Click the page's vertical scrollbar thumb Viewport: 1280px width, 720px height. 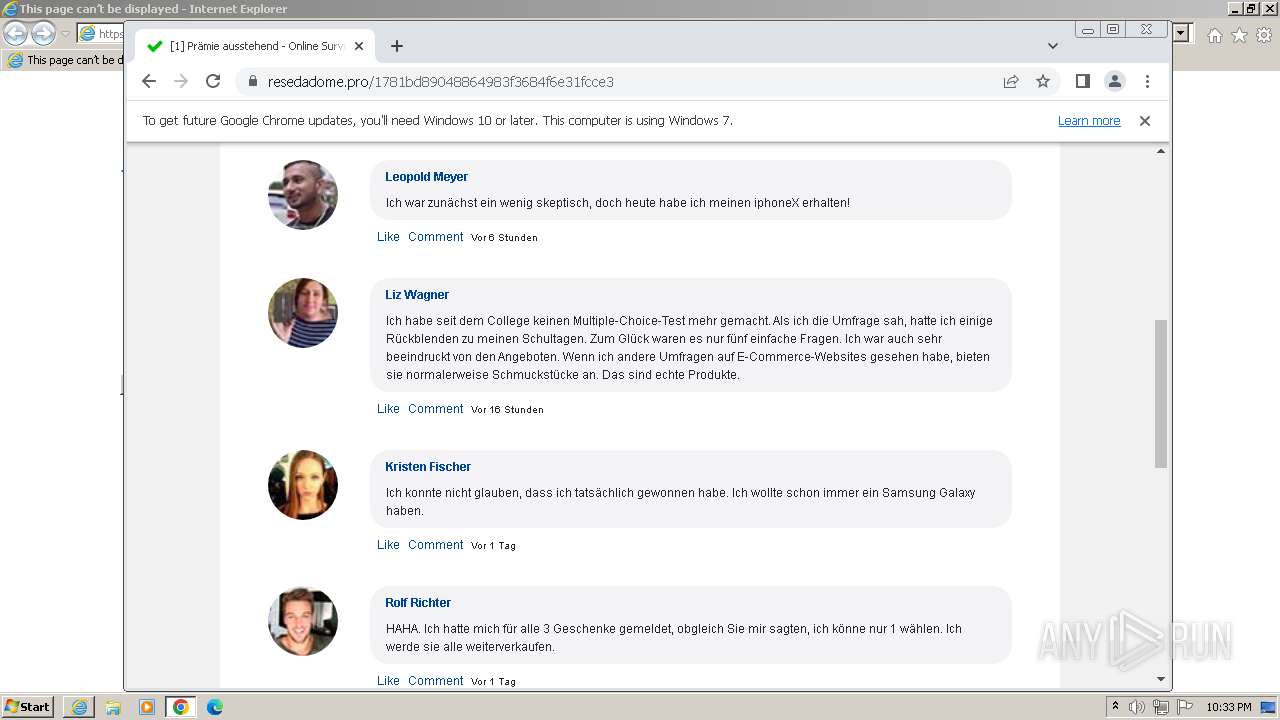(x=1161, y=393)
